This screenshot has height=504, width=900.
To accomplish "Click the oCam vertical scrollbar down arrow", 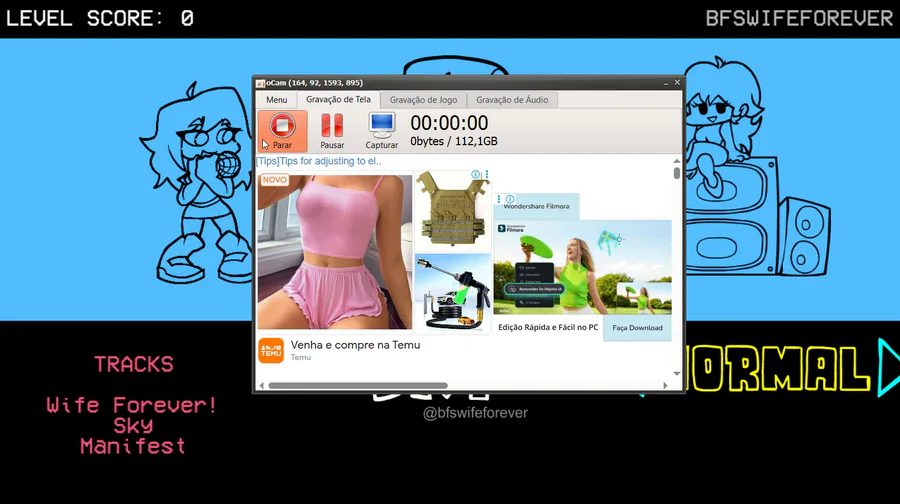I will click(677, 374).
